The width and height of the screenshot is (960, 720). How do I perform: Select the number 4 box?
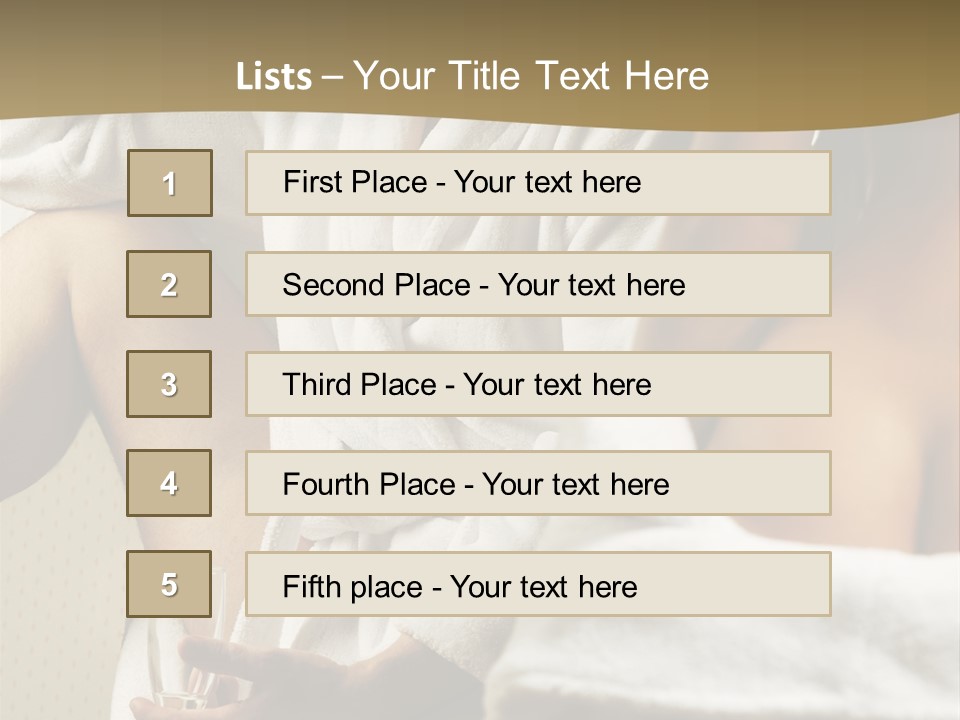(169, 483)
